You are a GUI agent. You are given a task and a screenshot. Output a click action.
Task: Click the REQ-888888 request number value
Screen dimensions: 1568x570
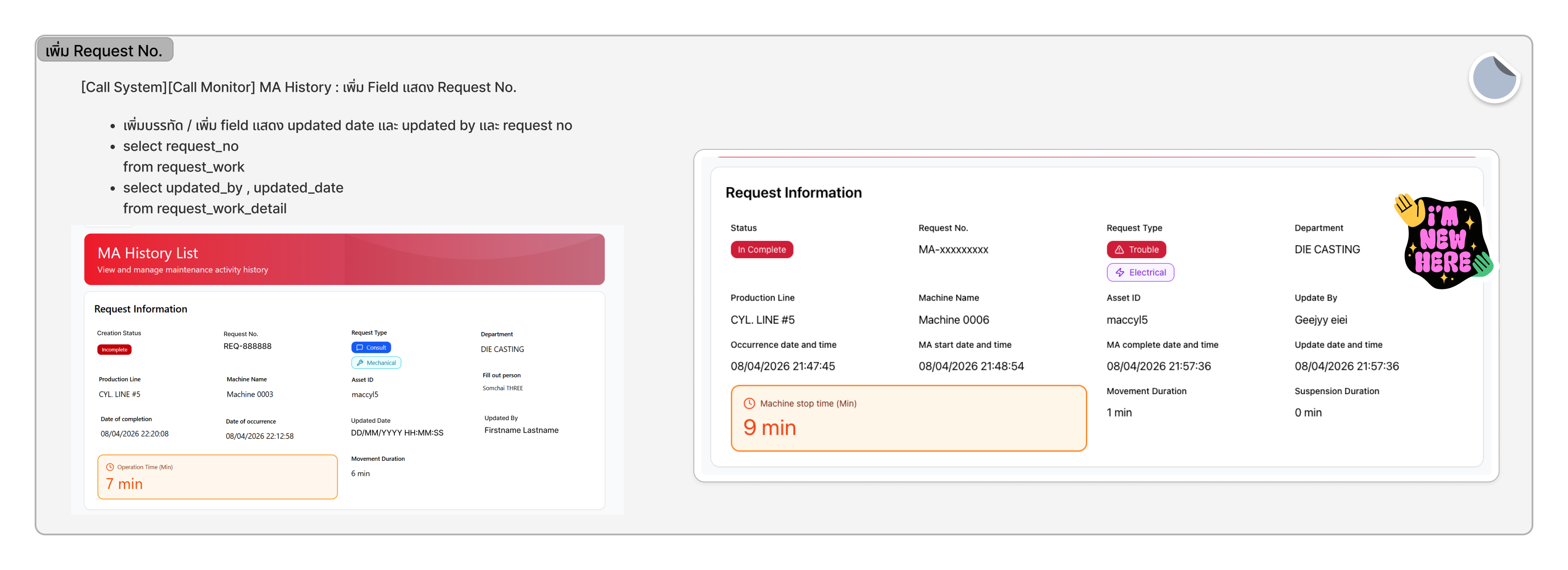(247, 346)
